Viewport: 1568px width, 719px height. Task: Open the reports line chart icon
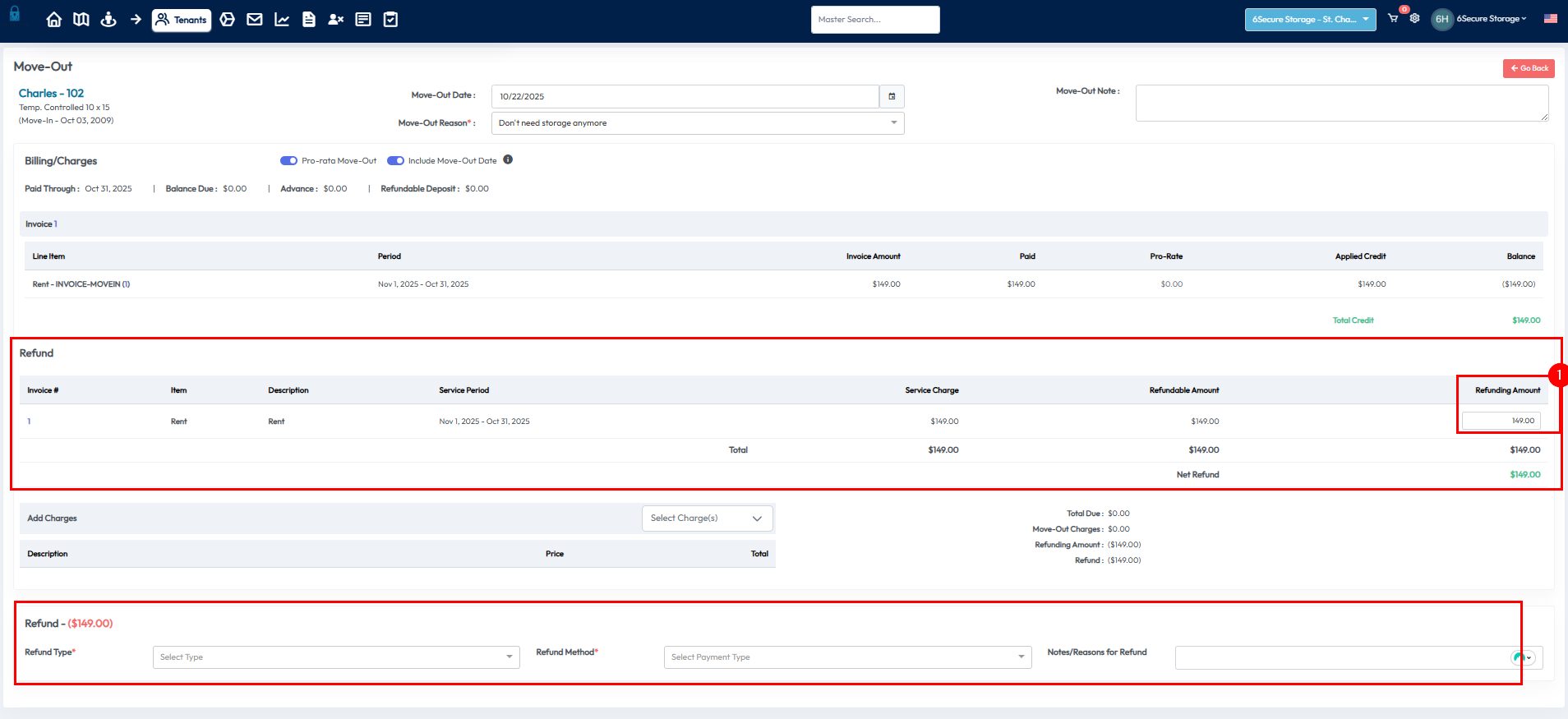click(282, 20)
